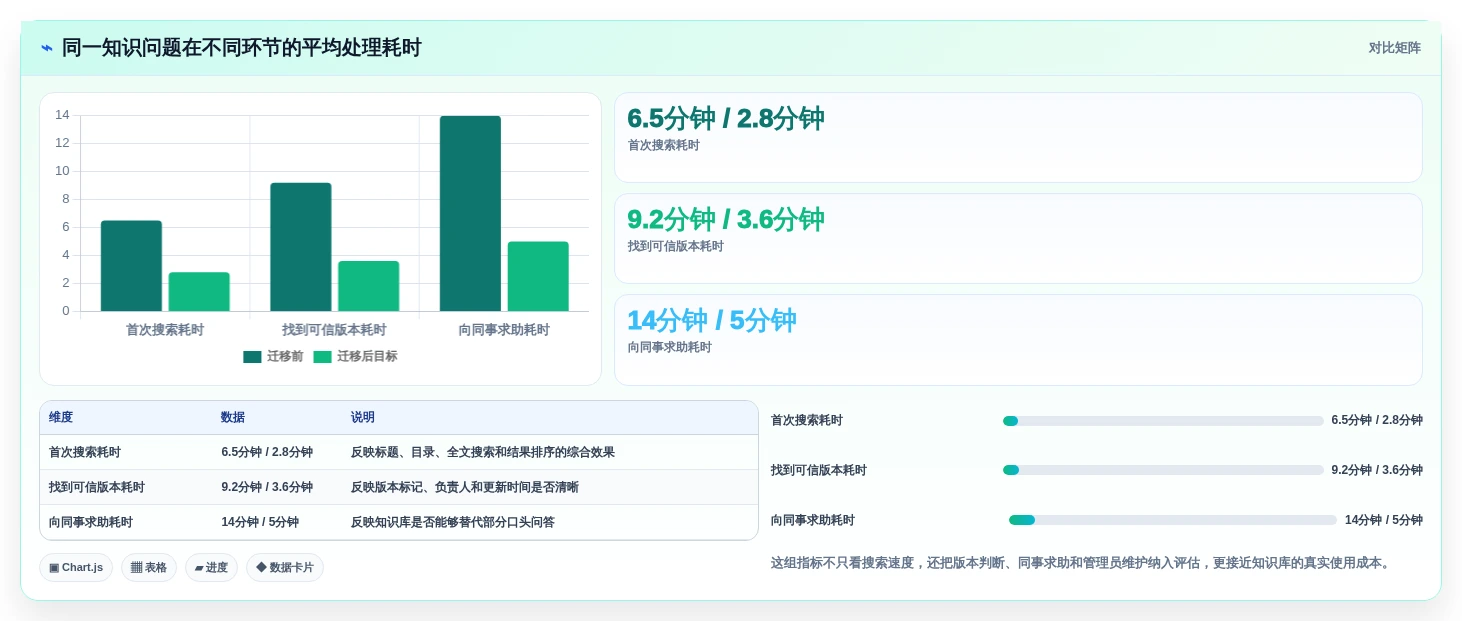Click the 找到可信版本耗时 progress bar
This screenshot has width=1462, height=621.
pyautogui.click(x=1163, y=470)
